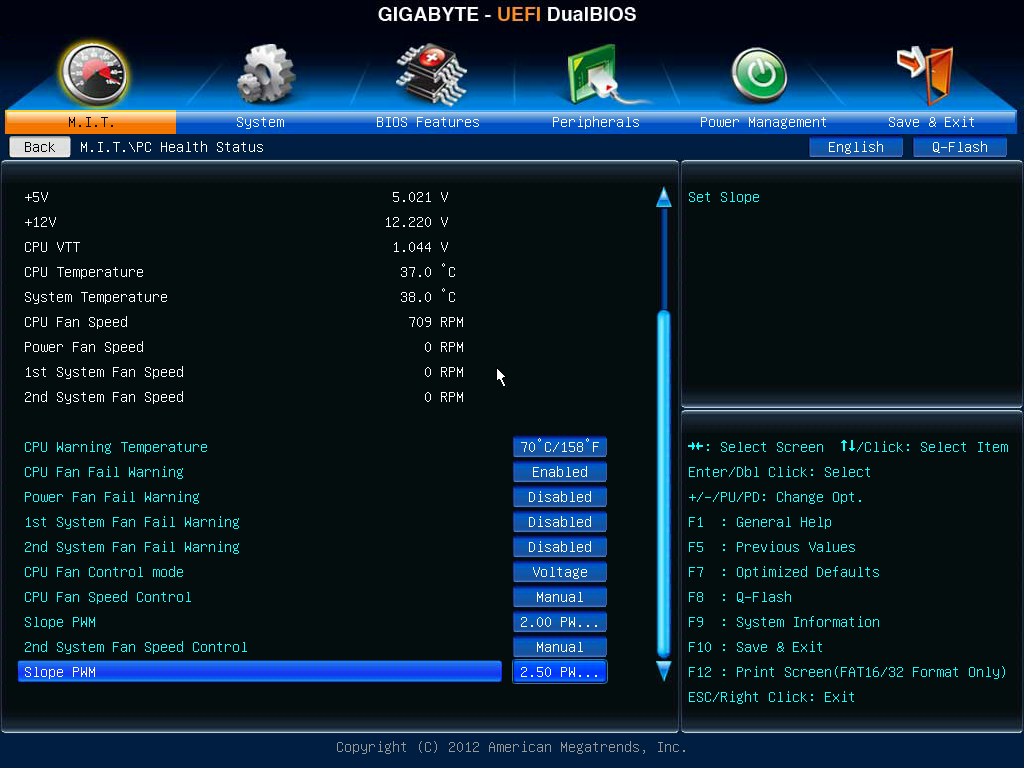Select the CPU Fan Fail Warning label

click(x=104, y=472)
